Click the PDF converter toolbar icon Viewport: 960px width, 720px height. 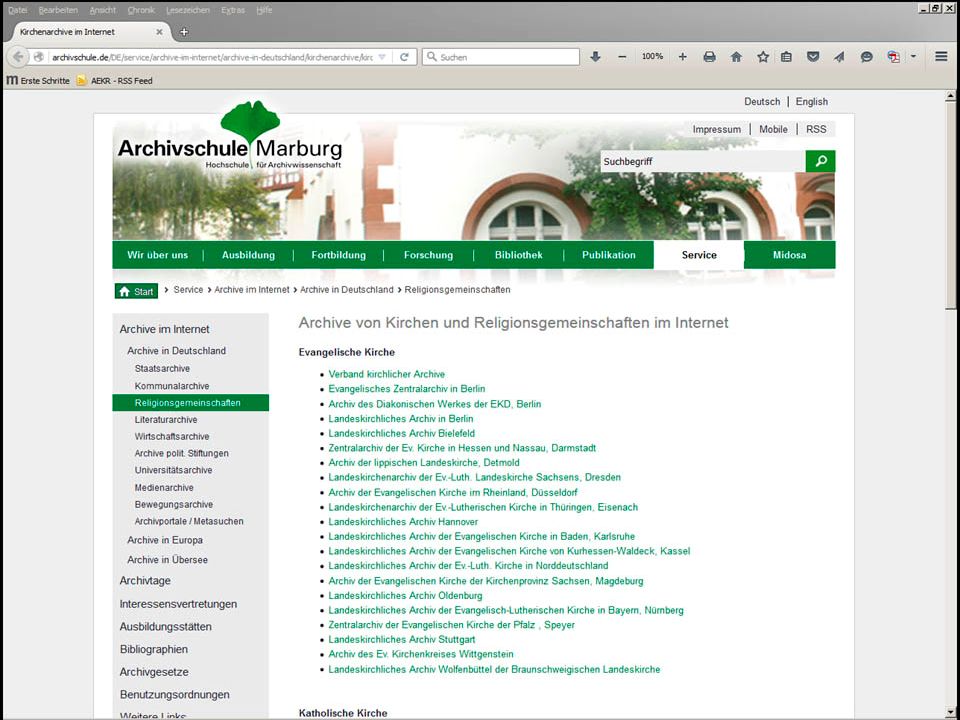(894, 57)
